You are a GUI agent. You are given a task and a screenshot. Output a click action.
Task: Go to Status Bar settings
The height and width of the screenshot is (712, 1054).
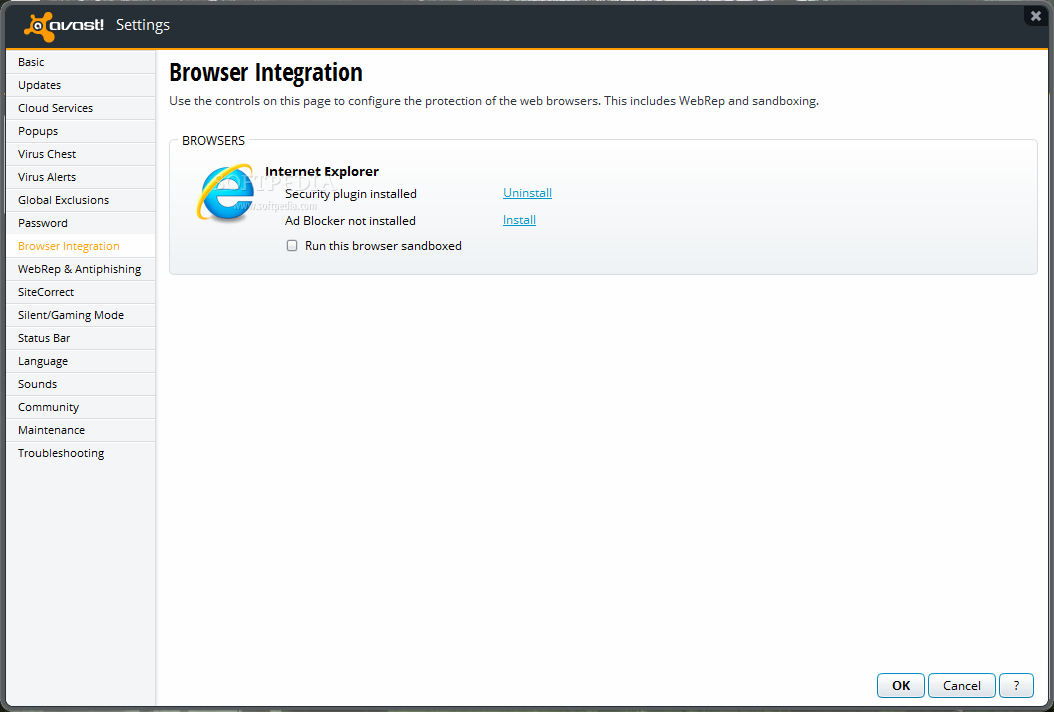[81, 338]
